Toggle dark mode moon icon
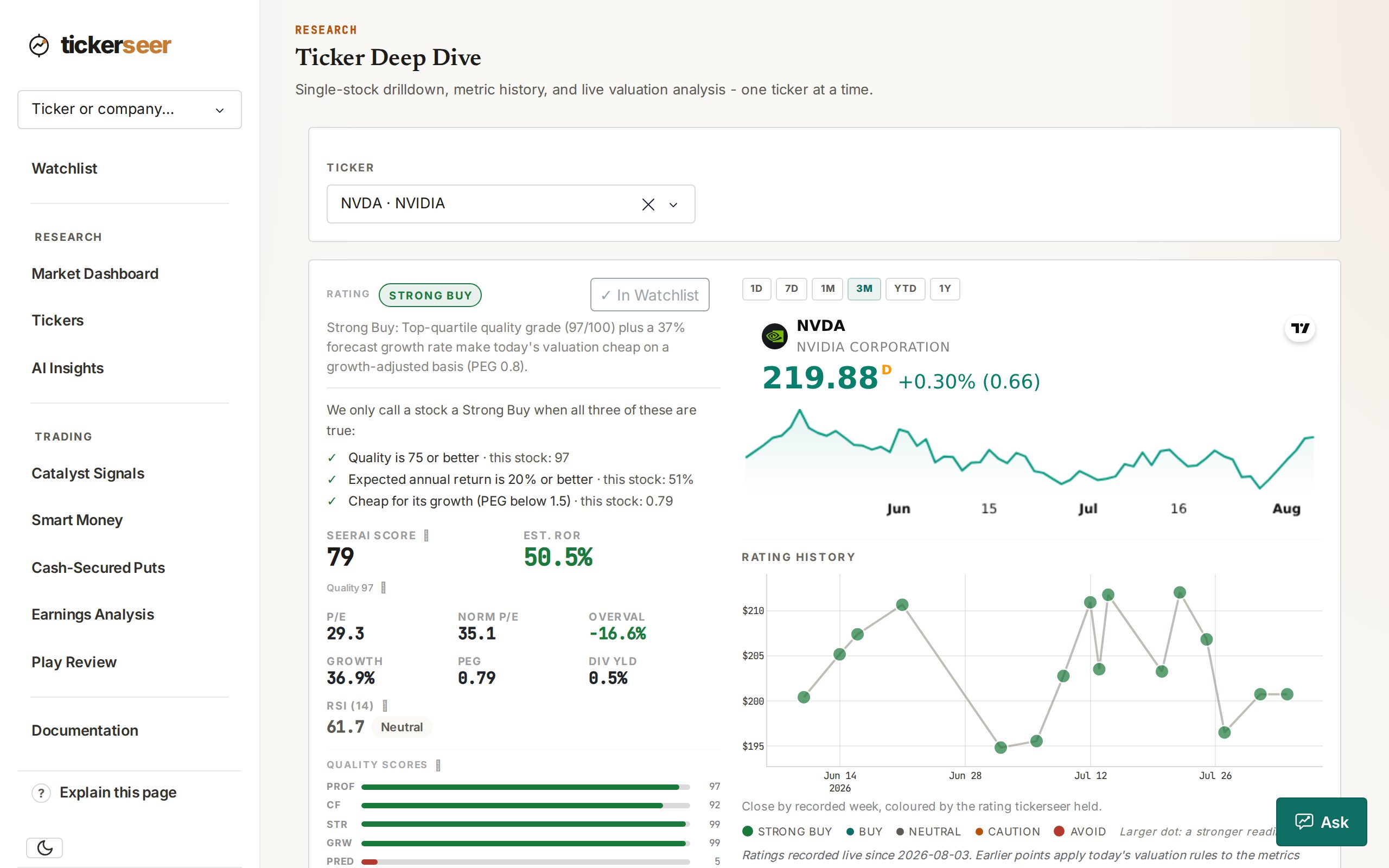This screenshot has width=1389, height=868. coord(45,847)
